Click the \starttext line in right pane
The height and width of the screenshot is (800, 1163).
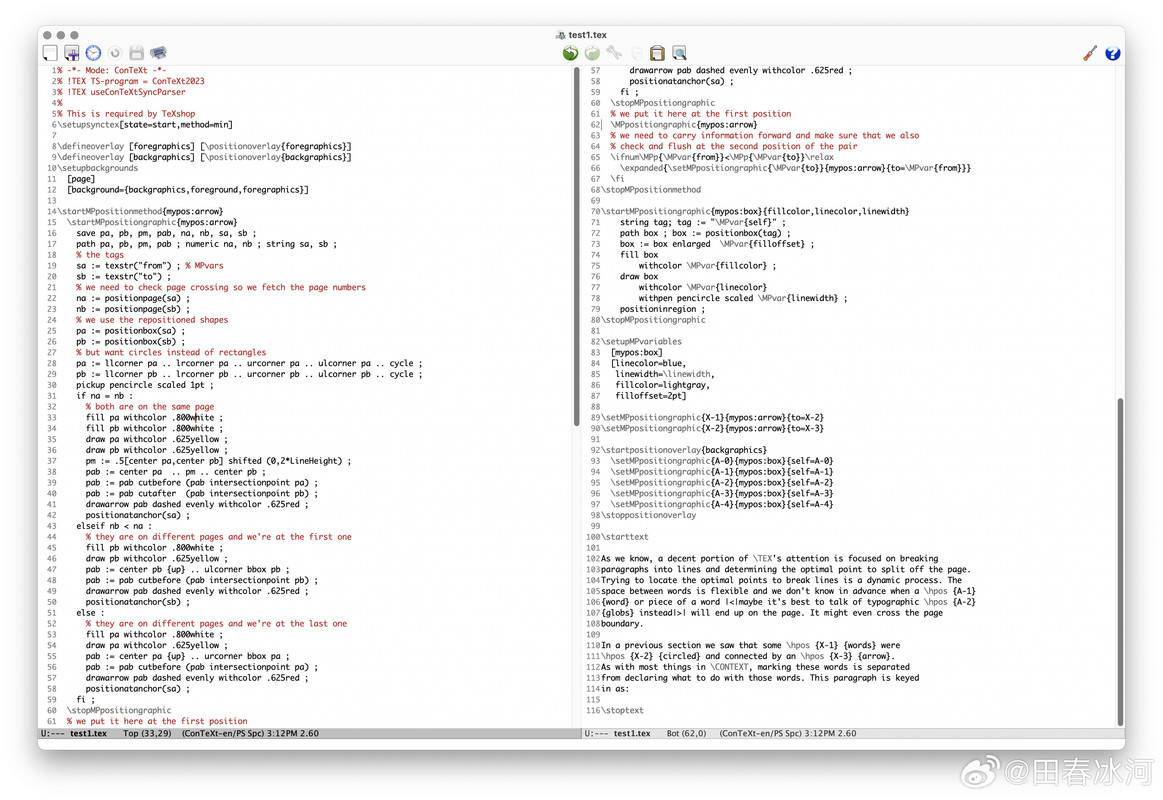(x=625, y=537)
